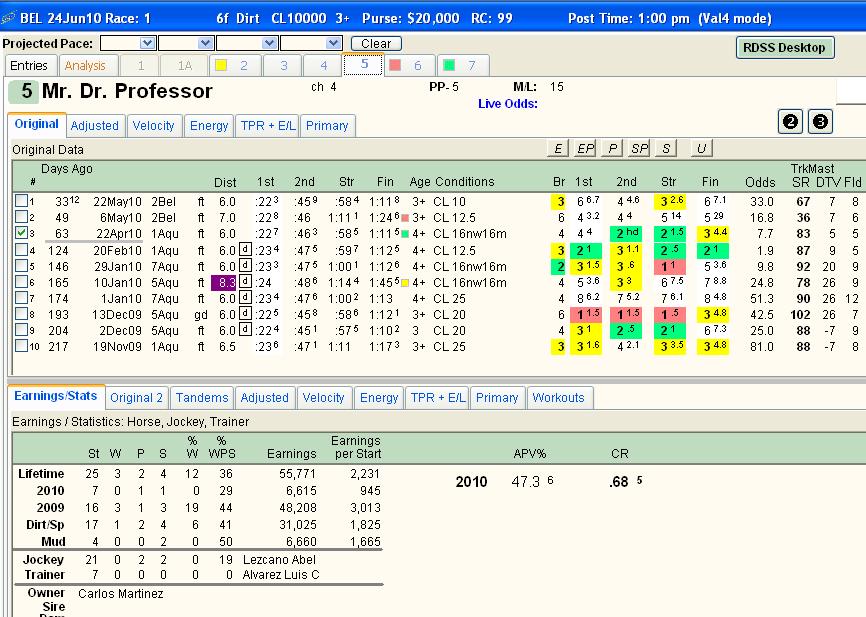Viewport: 866px width, 617px height.
Task: Click the trainer name Alvarez Luis C
Action: (281, 574)
